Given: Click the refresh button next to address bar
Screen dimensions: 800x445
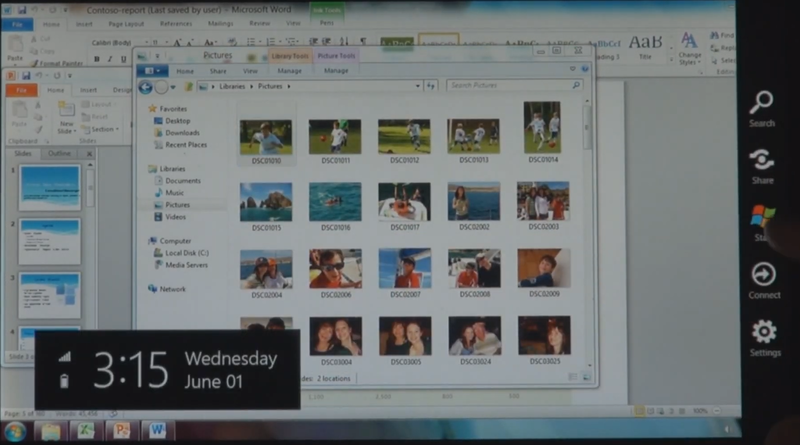Looking at the screenshot, I should click(431, 86).
